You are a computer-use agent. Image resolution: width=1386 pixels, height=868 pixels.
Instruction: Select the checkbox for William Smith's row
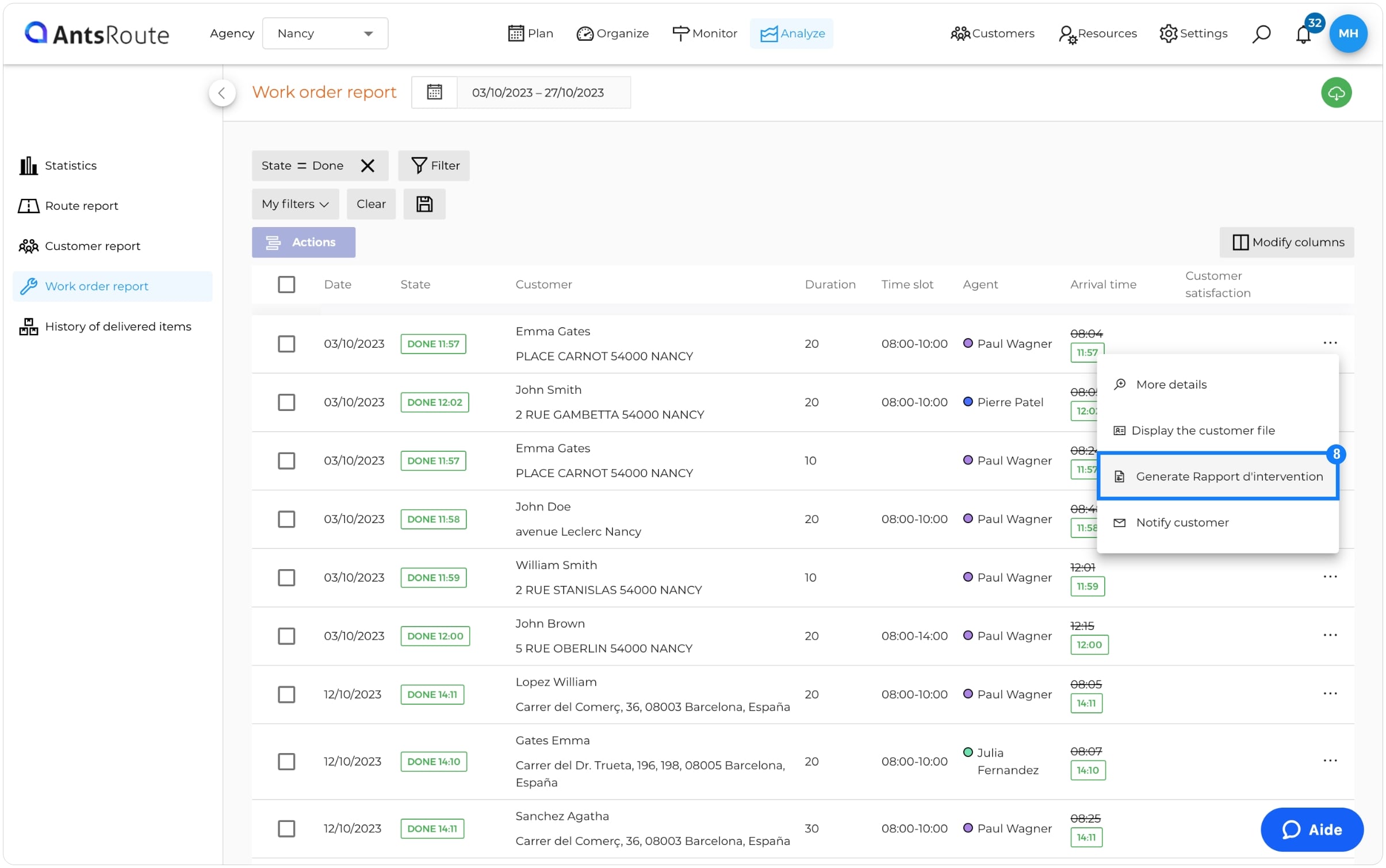286,577
